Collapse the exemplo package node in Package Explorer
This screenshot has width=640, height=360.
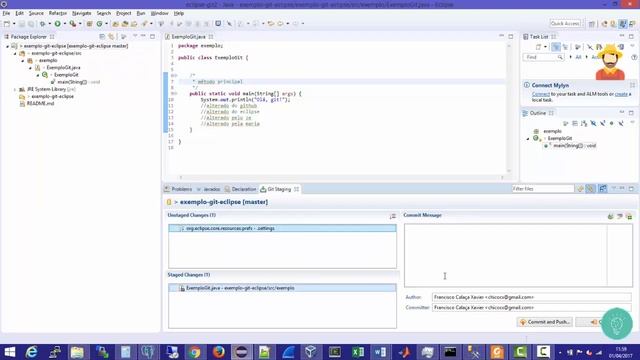pos(23,60)
